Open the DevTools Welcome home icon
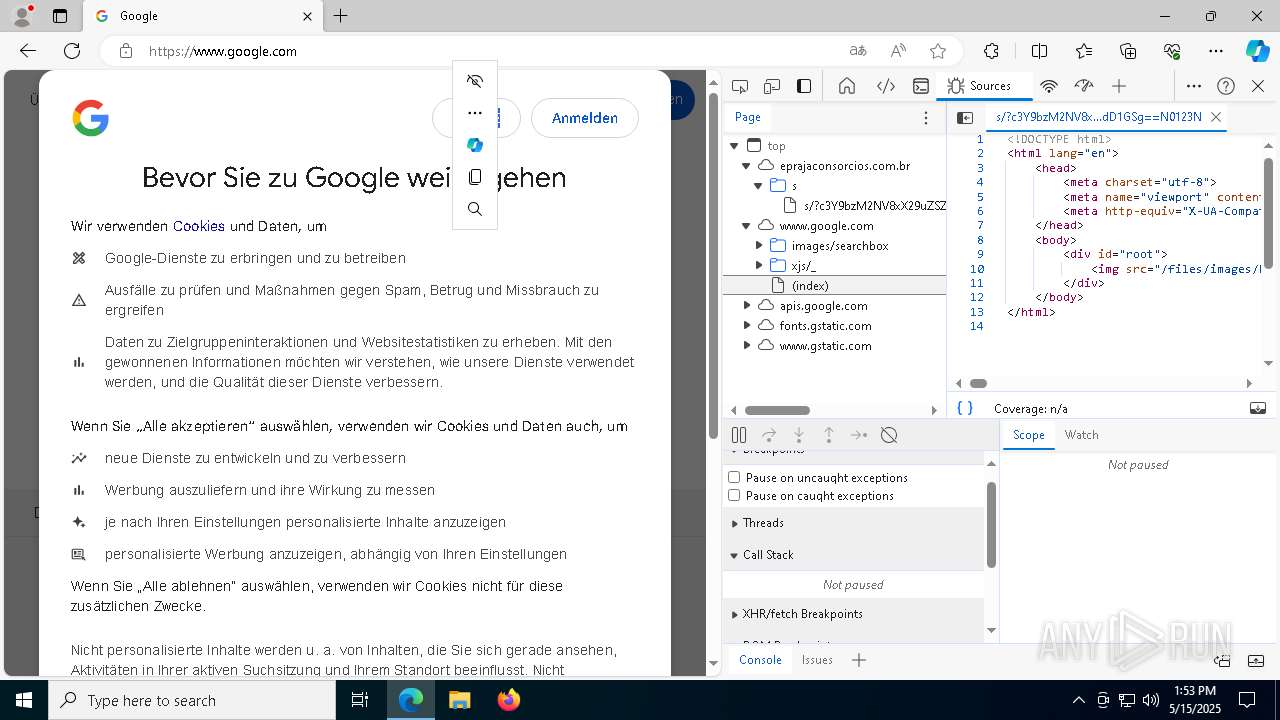This screenshot has height=720, width=1280. pos(847,86)
